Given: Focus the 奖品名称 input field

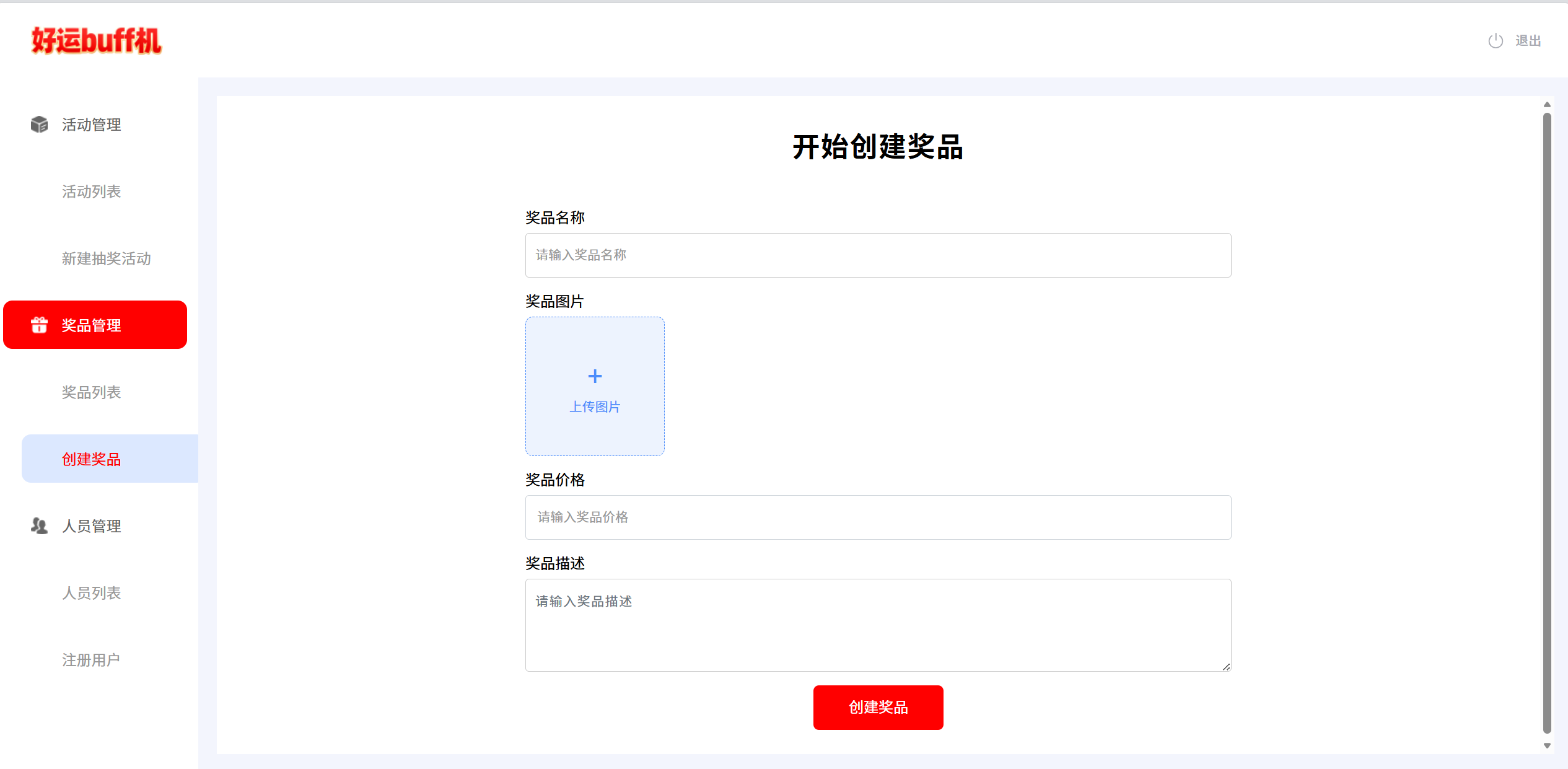Looking at the screenshot, I should point(878,255).
